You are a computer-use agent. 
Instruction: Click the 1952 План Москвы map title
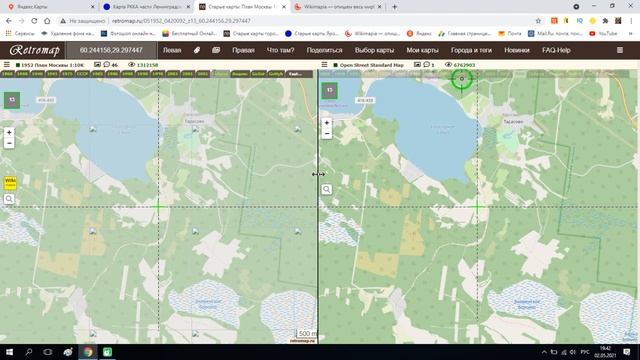tap(52, 65)
